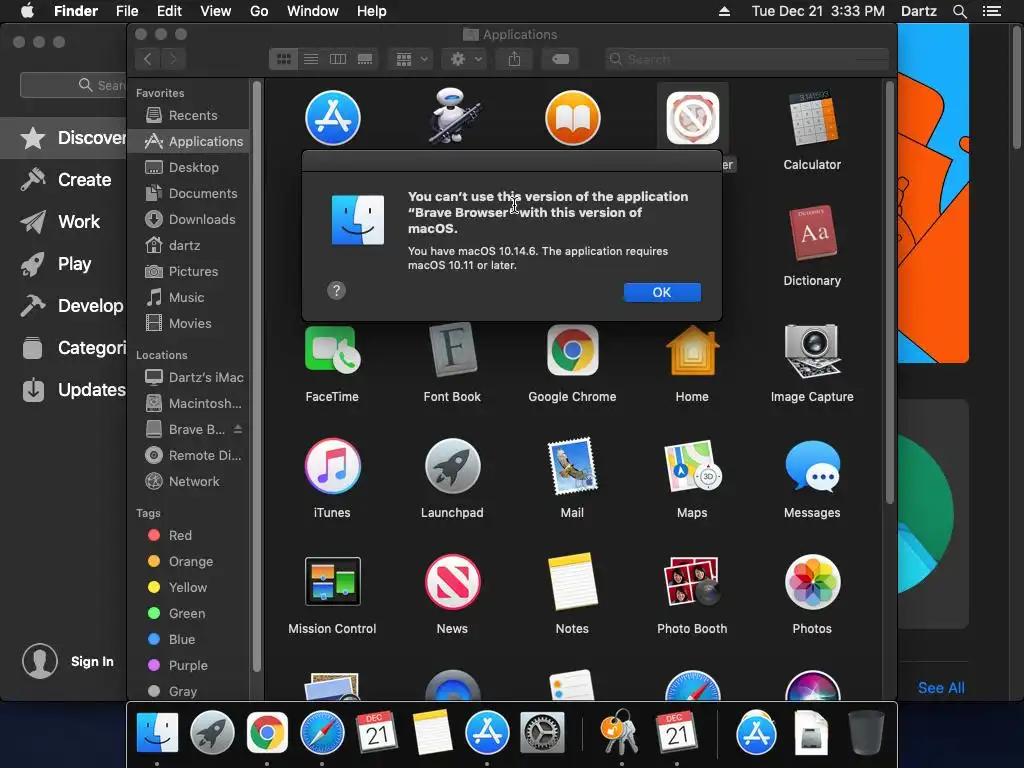1024x768 pixels.
Task: Open Create section in App Store window
Action: [x=64, y=180]
